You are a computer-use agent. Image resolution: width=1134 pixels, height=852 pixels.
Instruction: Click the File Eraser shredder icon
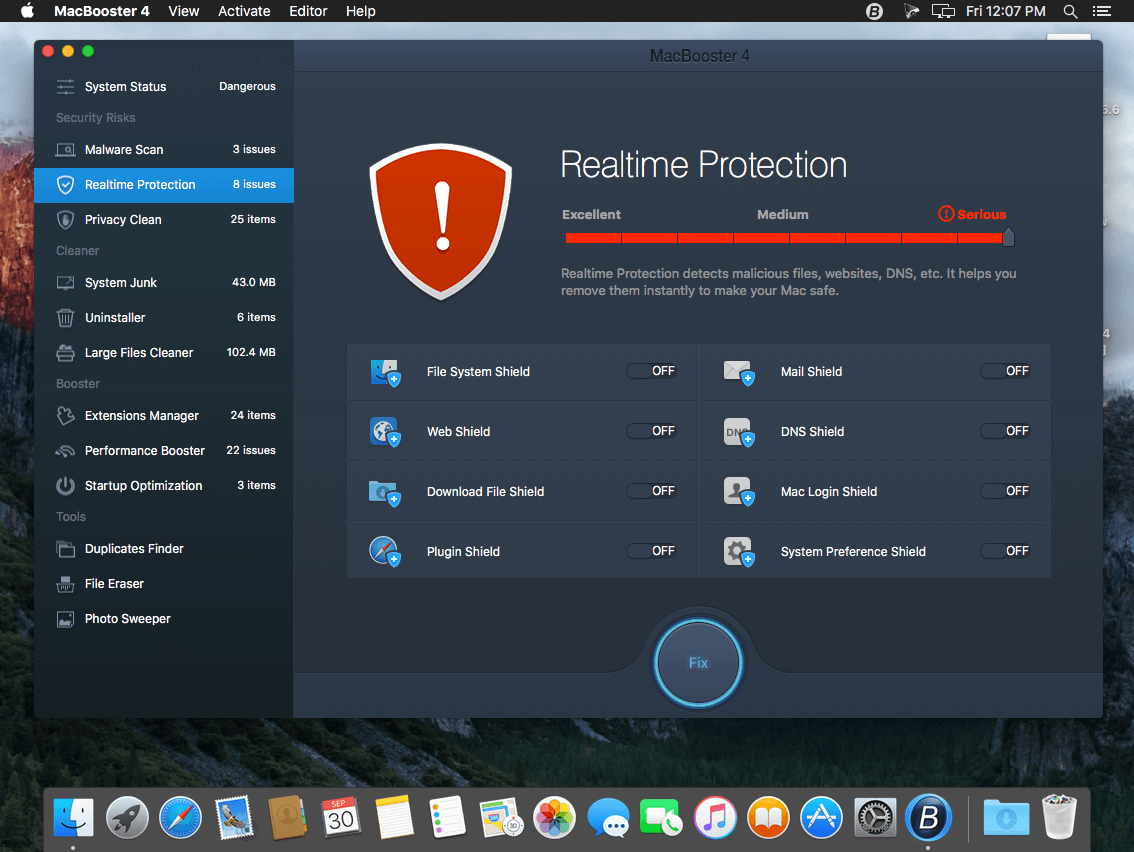[65, 584]
